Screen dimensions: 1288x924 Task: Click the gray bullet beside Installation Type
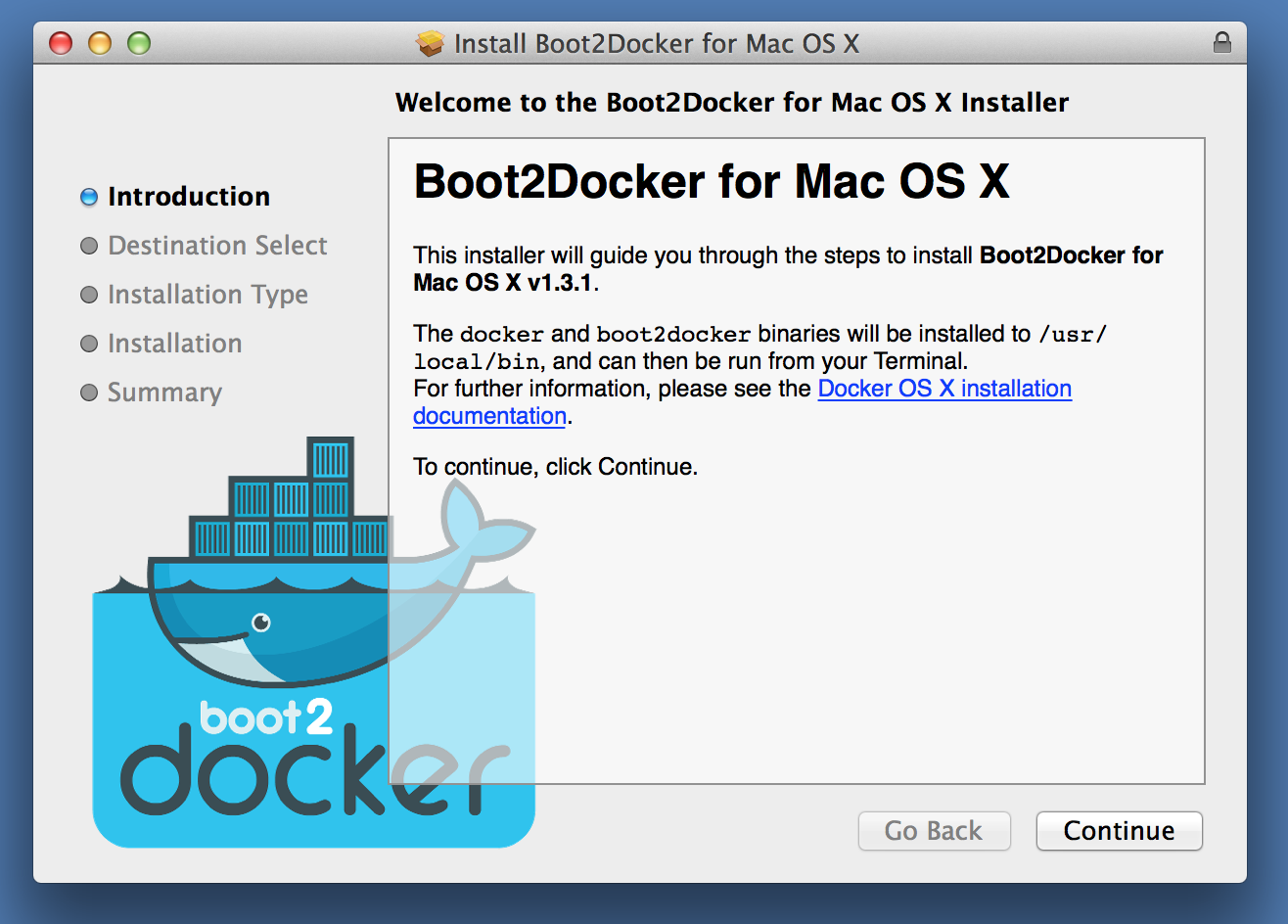89,295
